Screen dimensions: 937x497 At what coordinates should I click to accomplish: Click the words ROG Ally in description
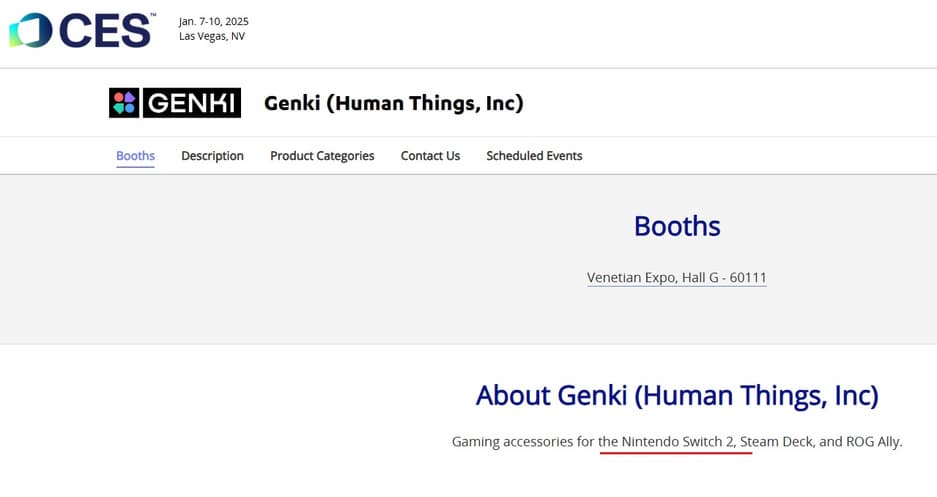[872, 441]
